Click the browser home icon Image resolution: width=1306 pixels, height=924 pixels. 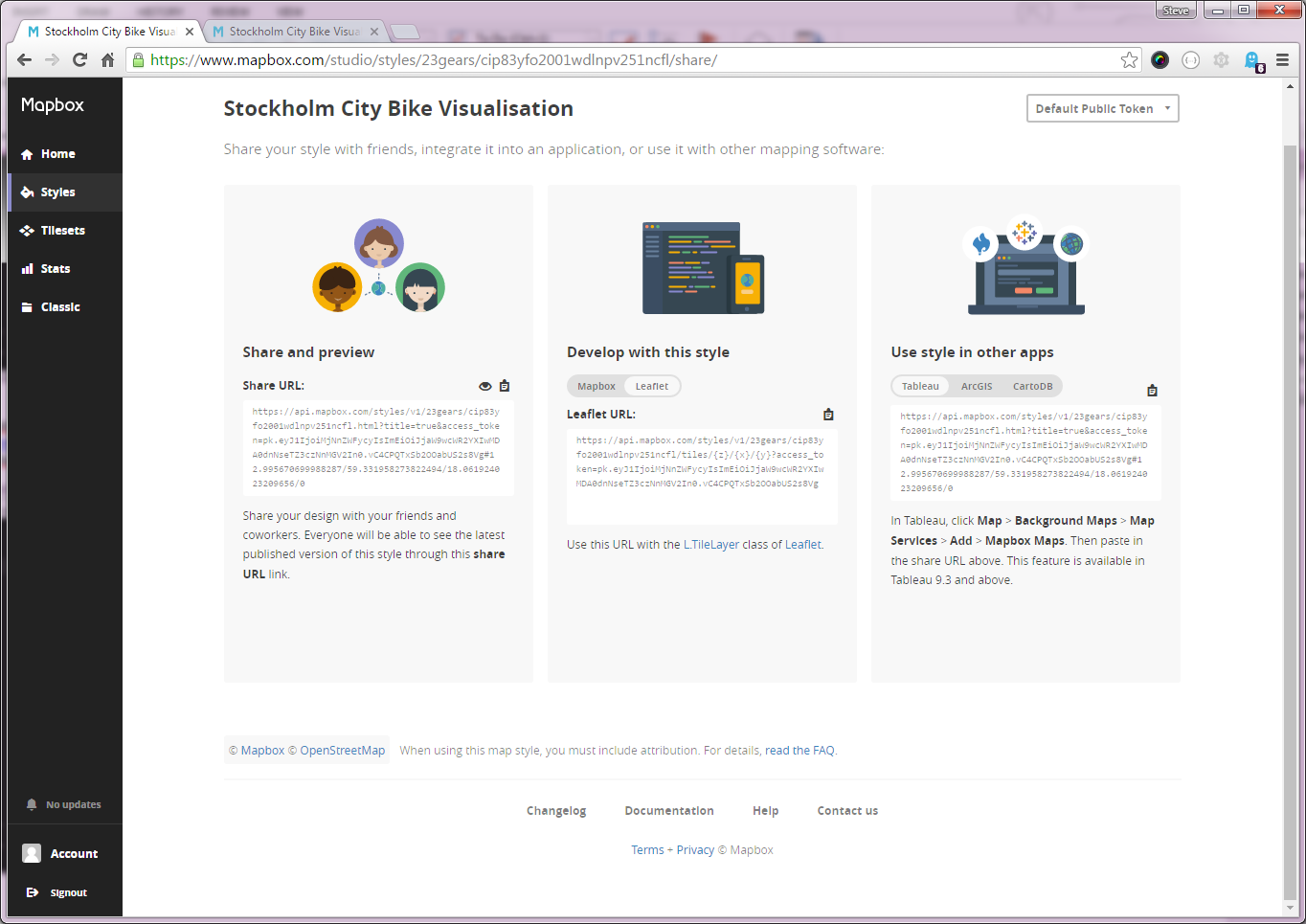tap(107, 59)
